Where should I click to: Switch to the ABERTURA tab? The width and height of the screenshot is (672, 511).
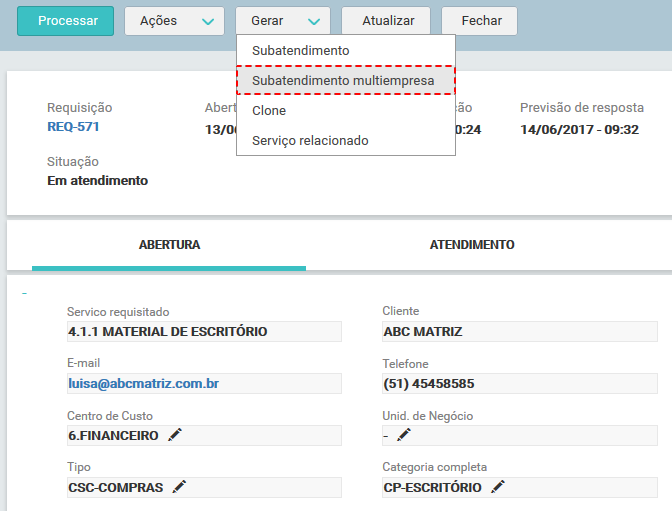(x=169, y=245)
